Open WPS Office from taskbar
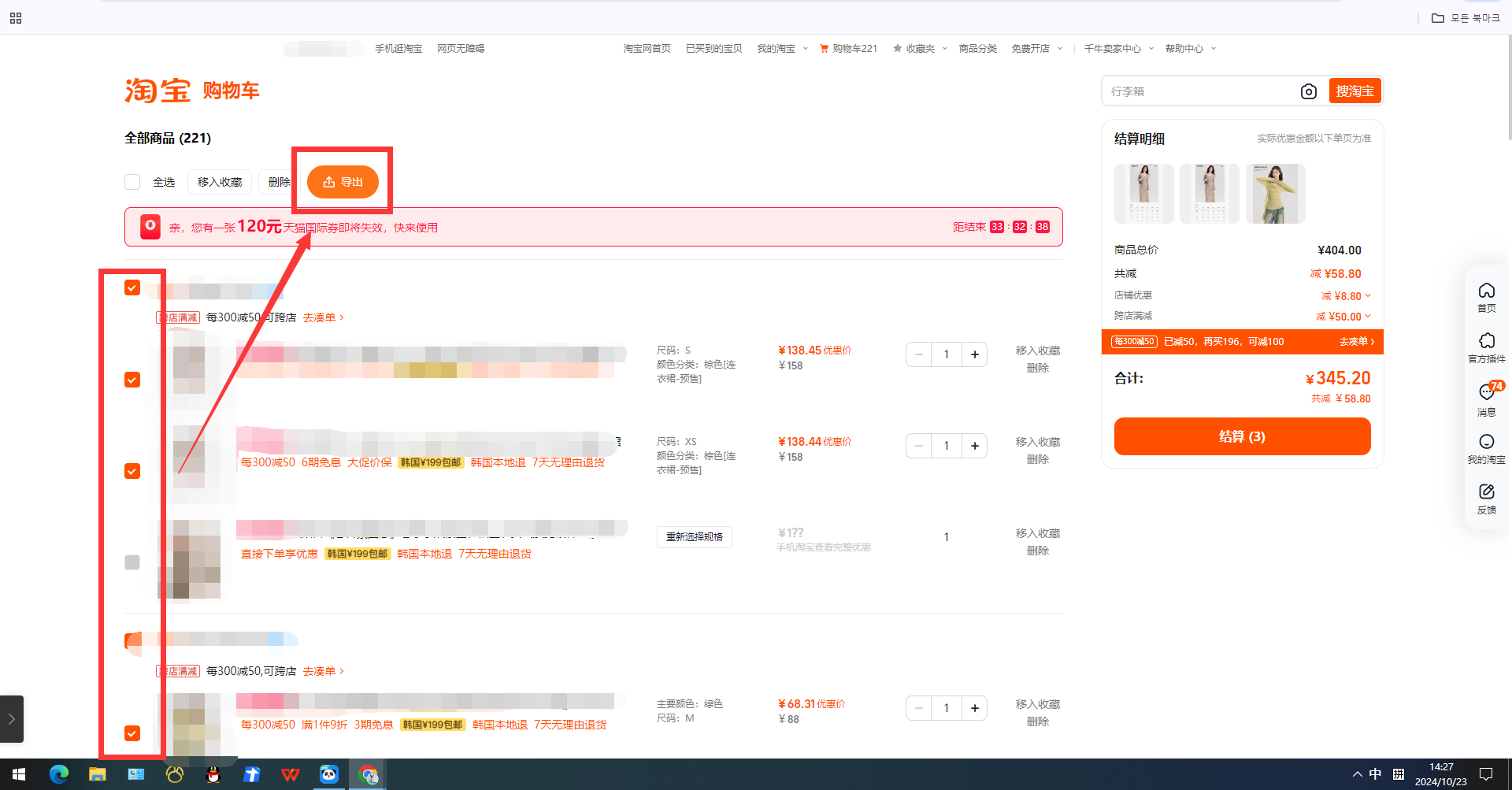The image size is (1512, 790). tap(291, 774)
